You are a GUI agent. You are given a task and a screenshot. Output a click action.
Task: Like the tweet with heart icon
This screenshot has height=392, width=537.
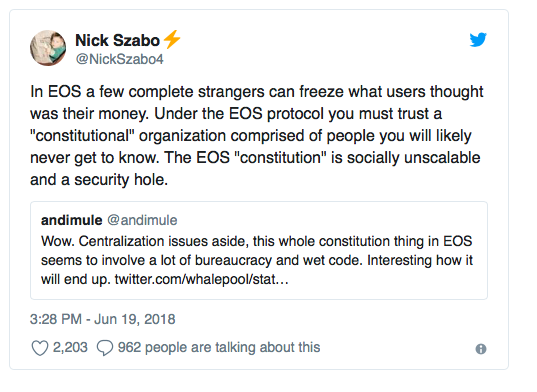coord(40,348)
